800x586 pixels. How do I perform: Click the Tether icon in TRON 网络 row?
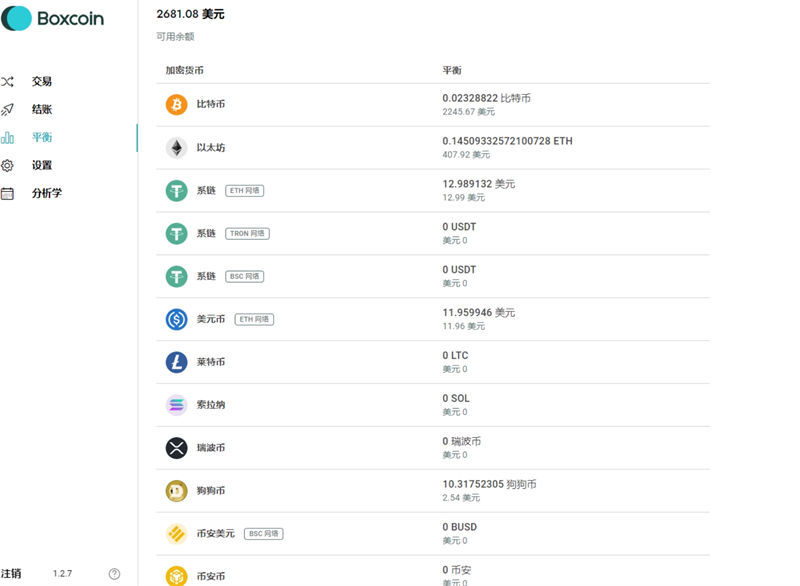pos(177,234)
